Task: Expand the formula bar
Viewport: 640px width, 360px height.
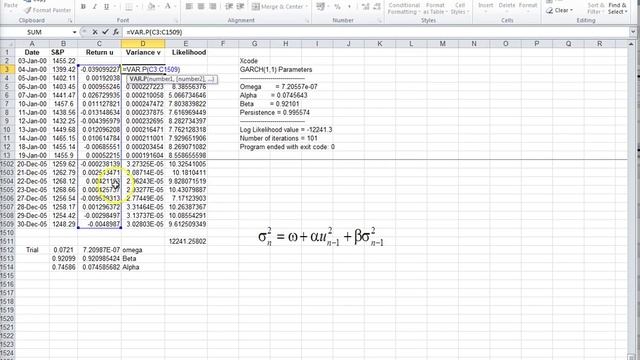Action: (x=633, y=32)
